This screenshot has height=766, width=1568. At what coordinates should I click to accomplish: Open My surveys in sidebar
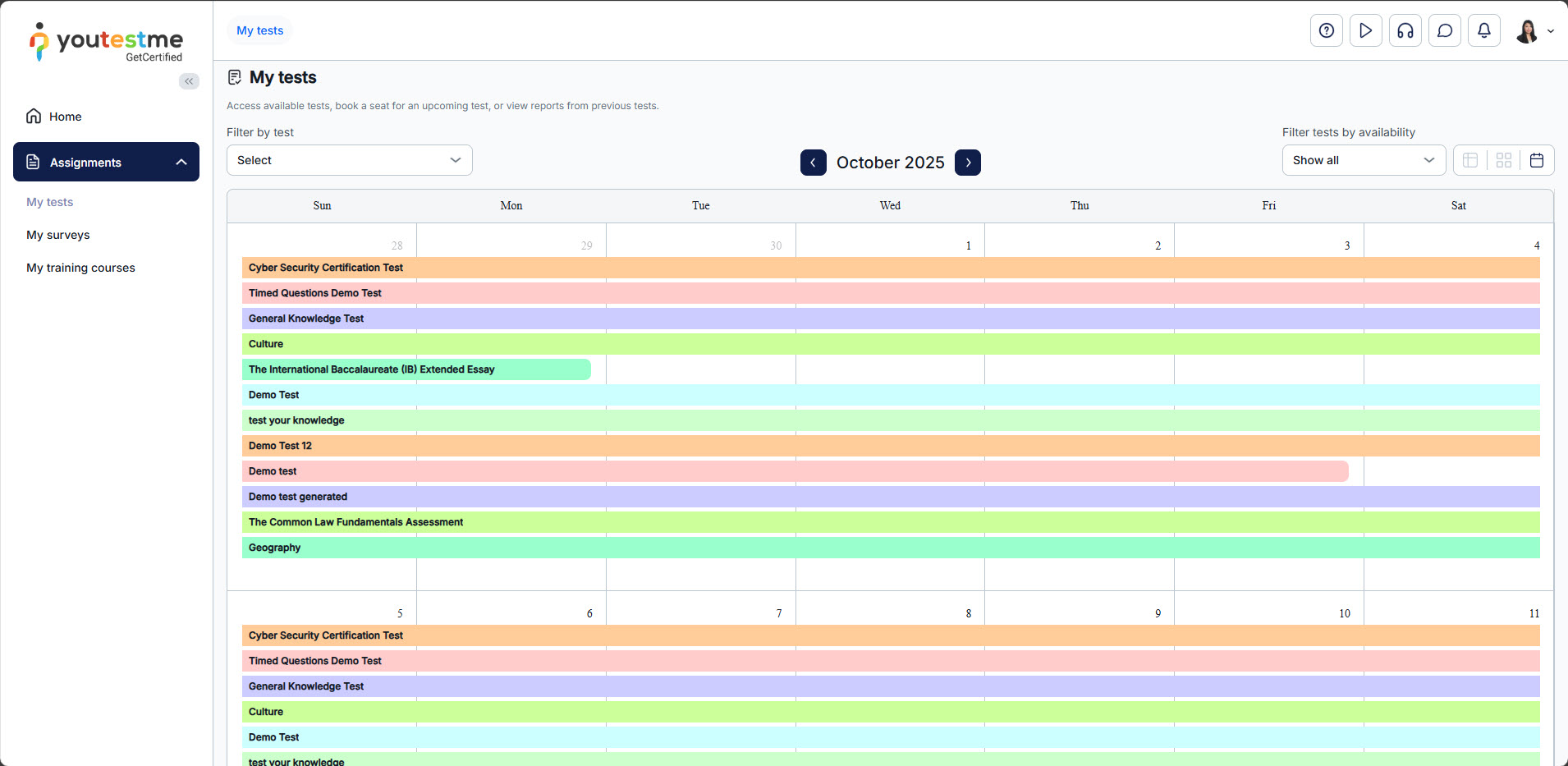click(x=58, y=235)
